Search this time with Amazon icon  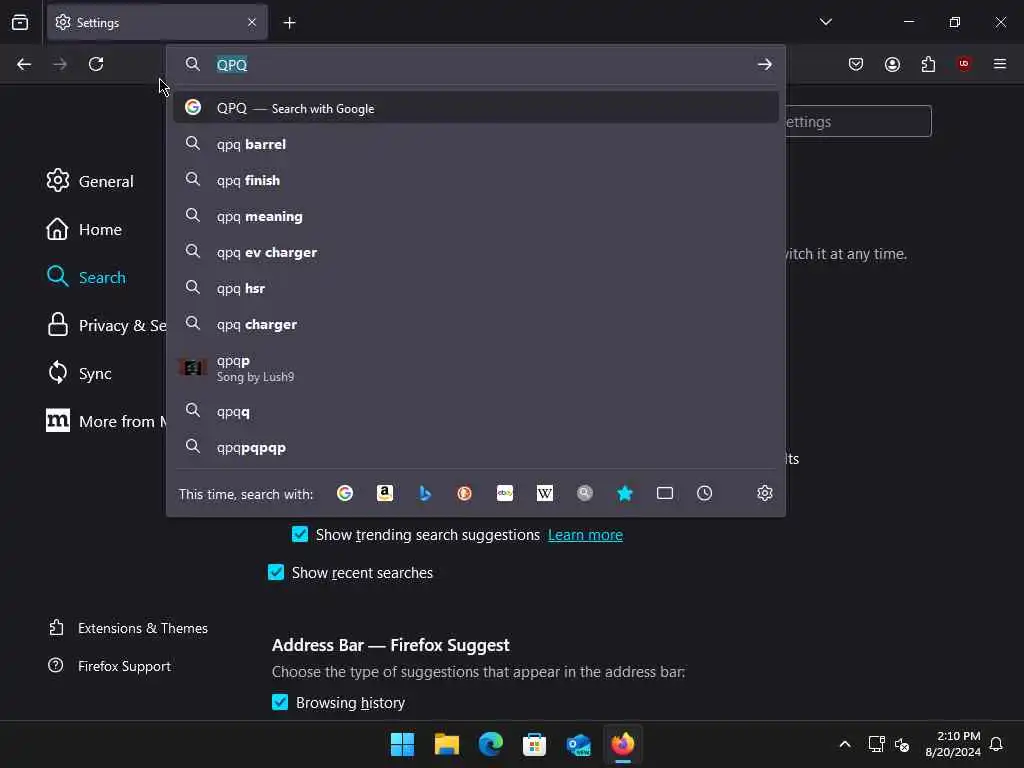pos(385,493)
